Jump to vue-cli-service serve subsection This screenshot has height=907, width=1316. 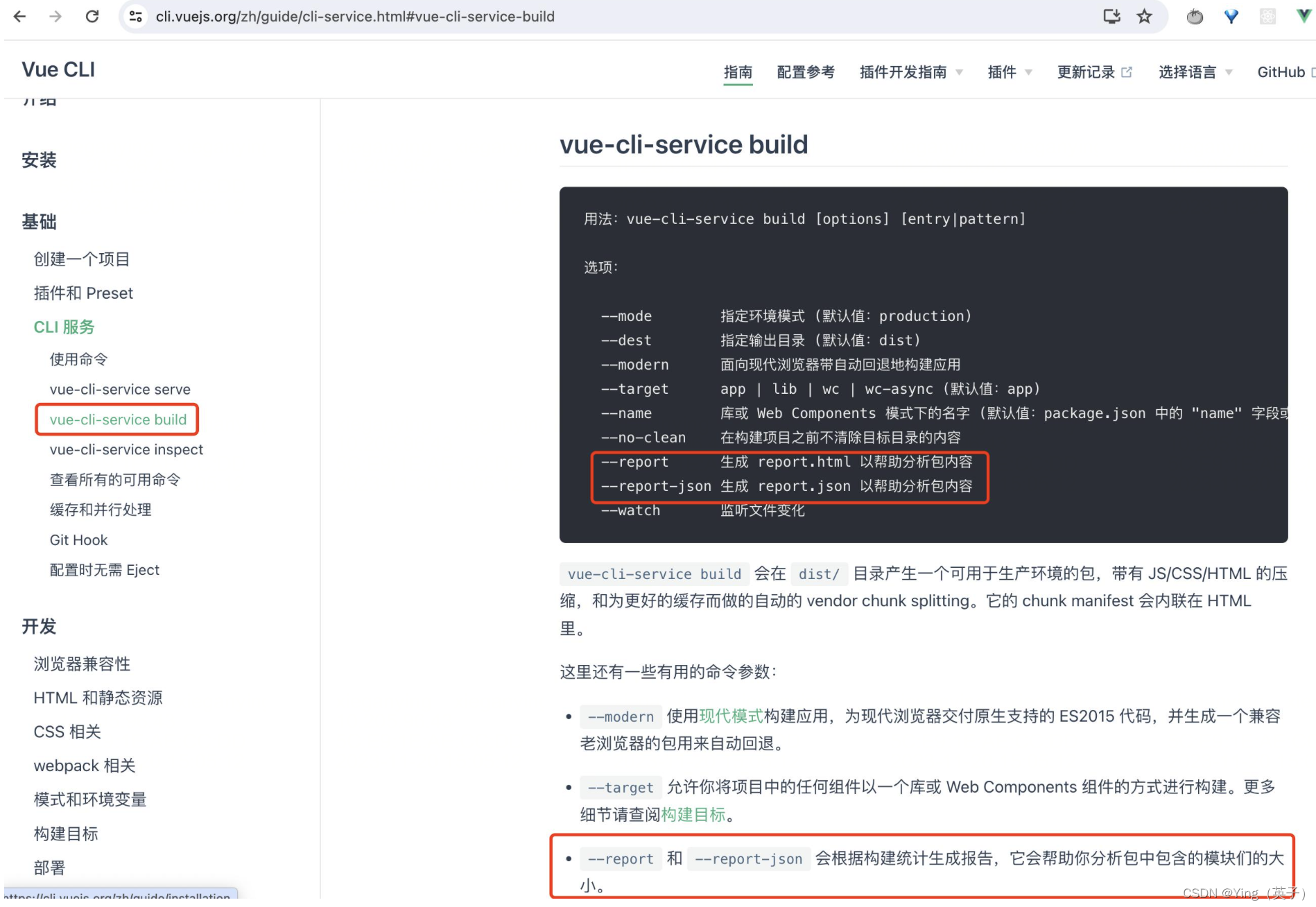coord(120,389)
